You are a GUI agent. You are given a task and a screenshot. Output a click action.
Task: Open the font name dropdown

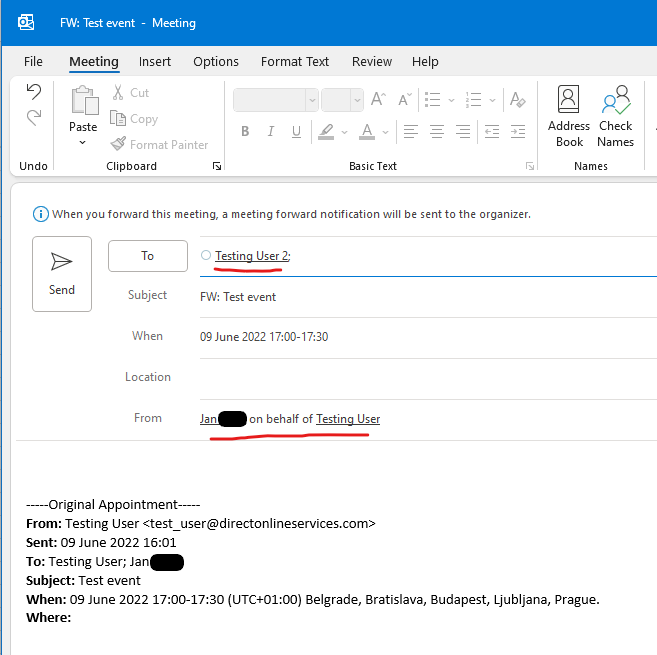312,100
